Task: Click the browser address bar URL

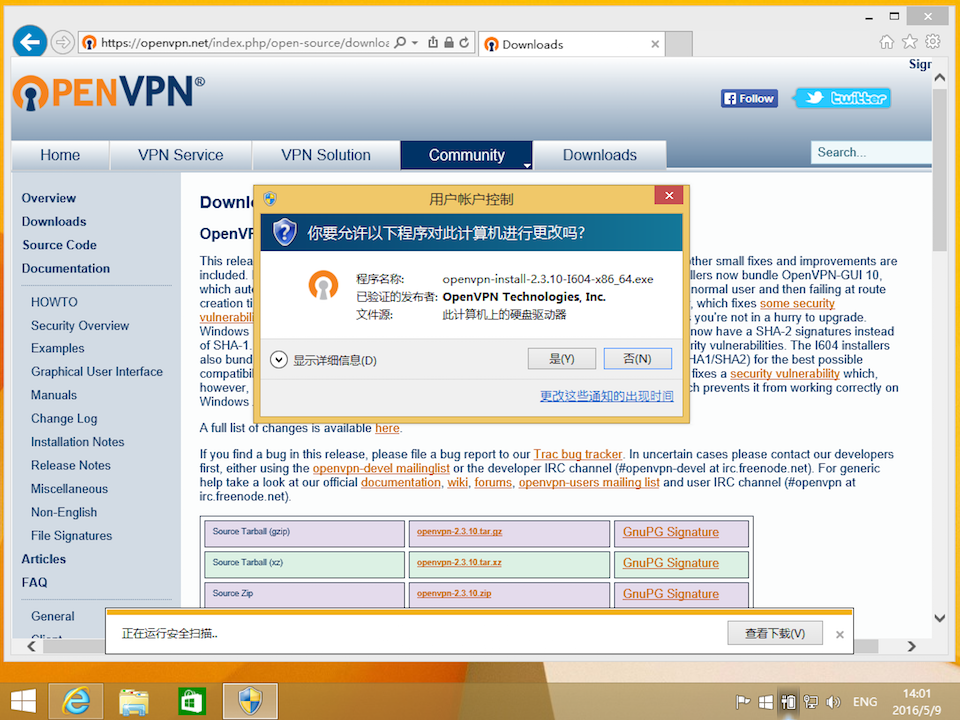Action: click(245, 43)
